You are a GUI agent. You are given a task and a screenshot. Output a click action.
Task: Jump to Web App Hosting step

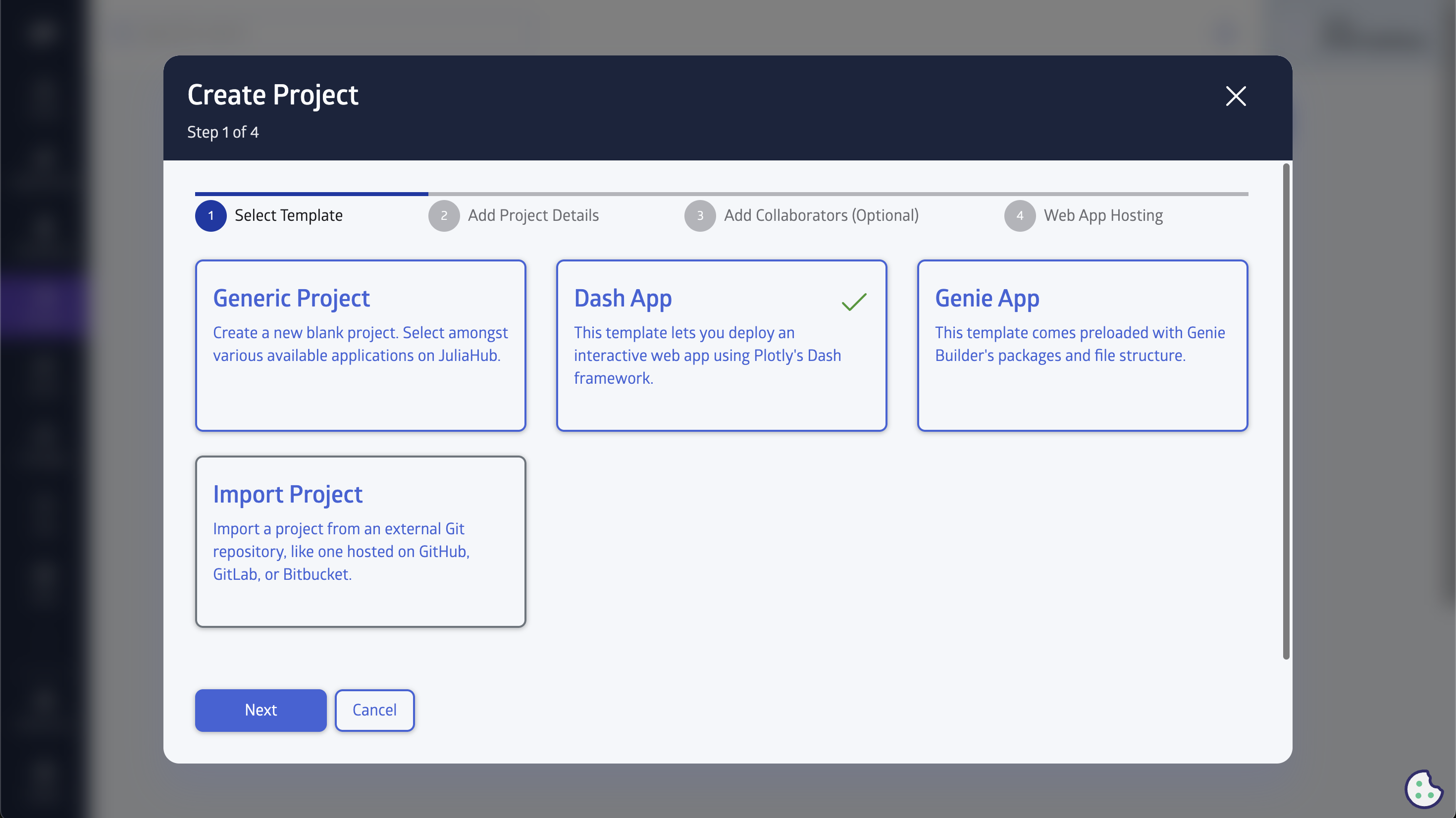[1103, 216]
